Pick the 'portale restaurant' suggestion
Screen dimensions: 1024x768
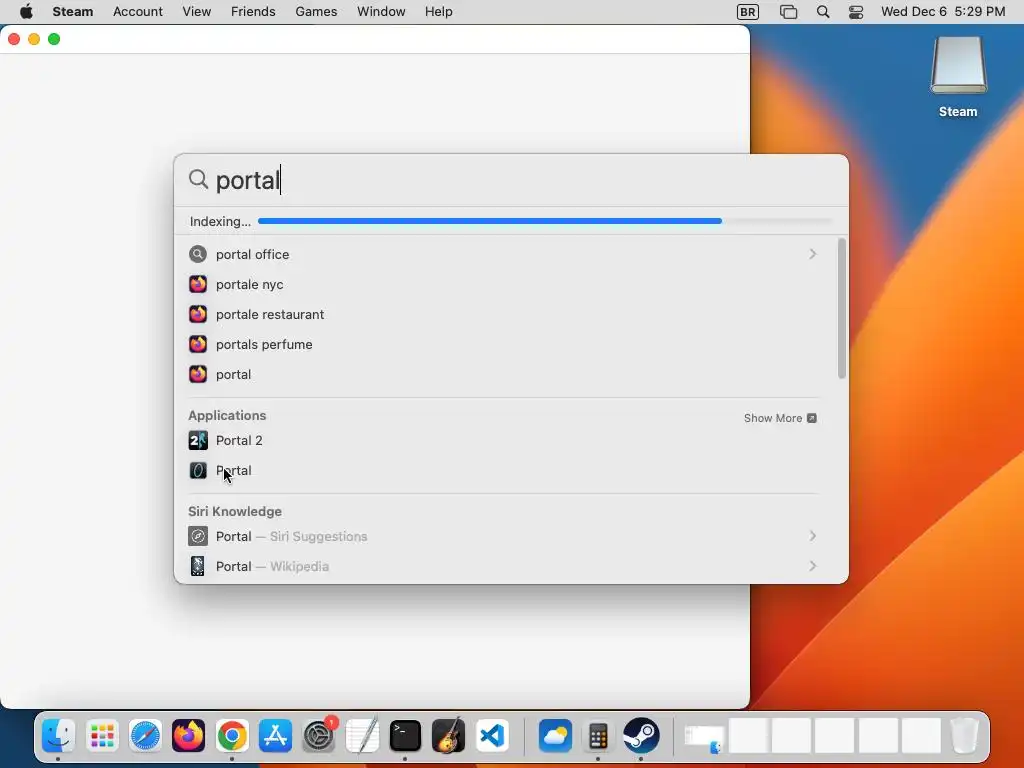[x=503, y=315]
